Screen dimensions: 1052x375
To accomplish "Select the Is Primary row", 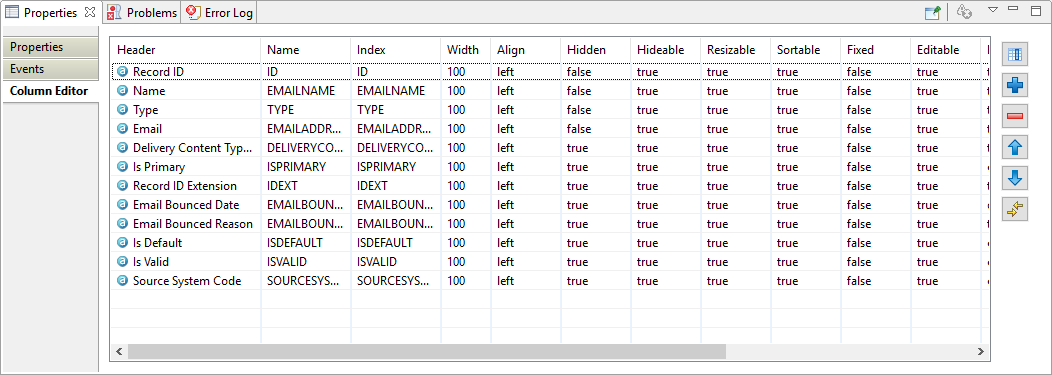I will coord(548,166).
